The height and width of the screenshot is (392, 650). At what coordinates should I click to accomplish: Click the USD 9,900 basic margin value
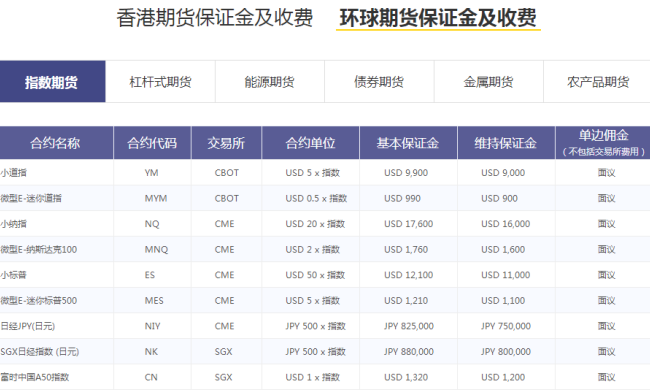point(406,173)
